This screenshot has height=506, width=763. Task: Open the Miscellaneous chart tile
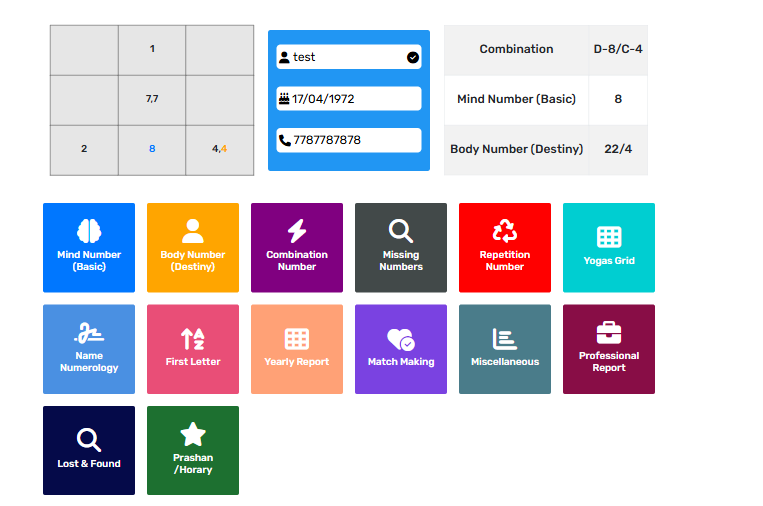(505, 349)
